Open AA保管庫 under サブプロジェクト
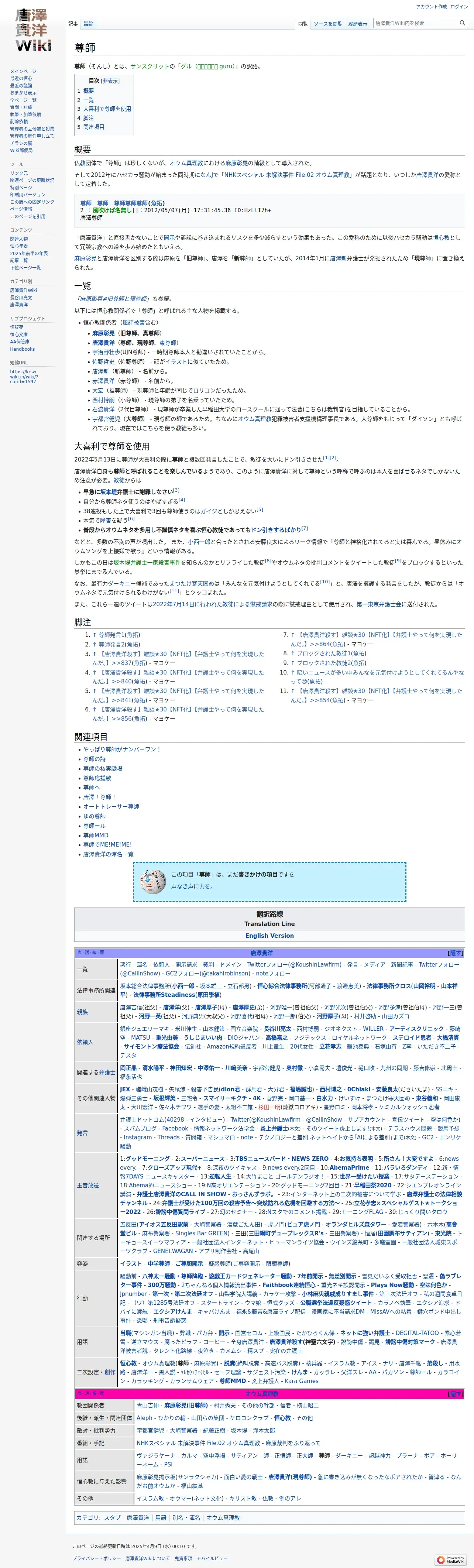This screenshot has height=1568, width=474. [x=20, y=342]
